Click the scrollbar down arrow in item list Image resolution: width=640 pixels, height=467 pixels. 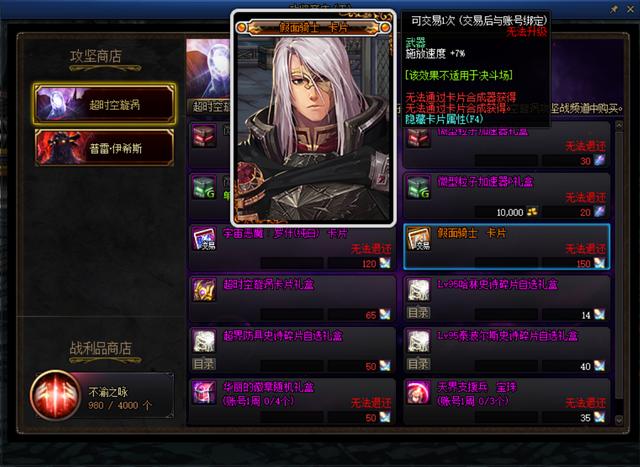click(619, 419)
